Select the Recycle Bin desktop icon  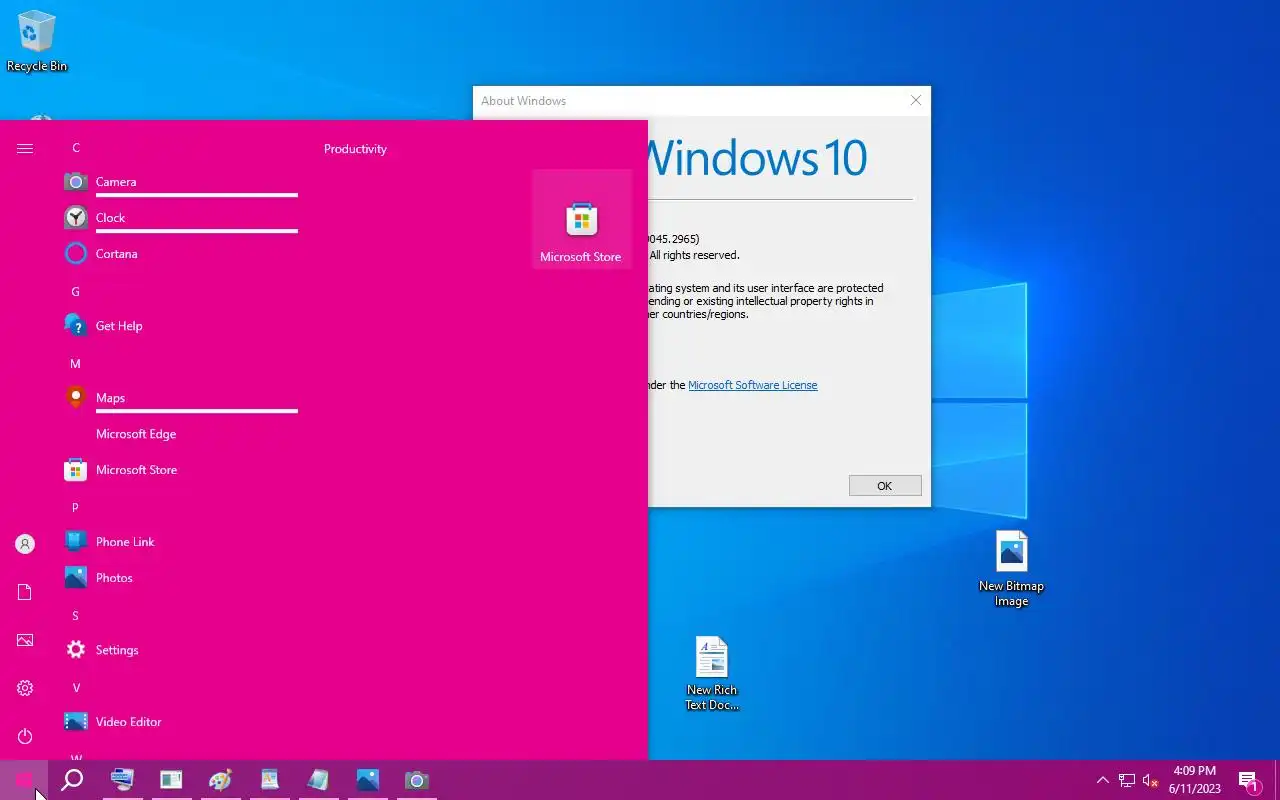[37, 42]
